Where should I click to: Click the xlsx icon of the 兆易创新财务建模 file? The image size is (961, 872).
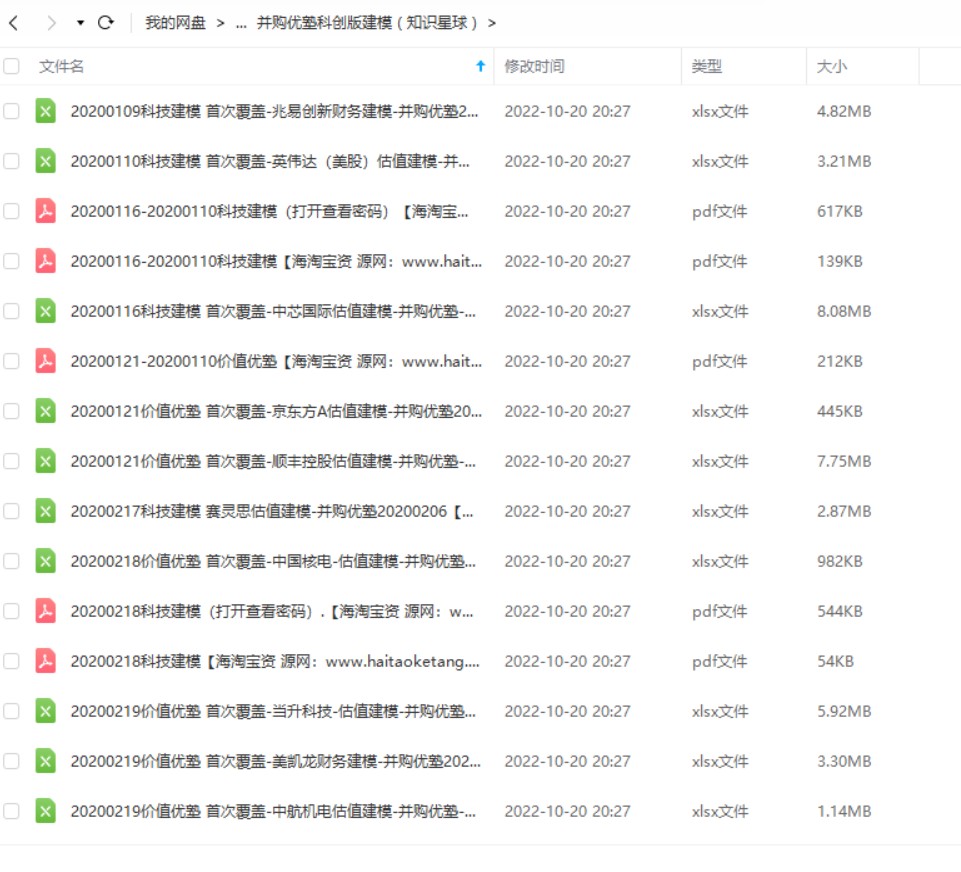click(45, 111)
